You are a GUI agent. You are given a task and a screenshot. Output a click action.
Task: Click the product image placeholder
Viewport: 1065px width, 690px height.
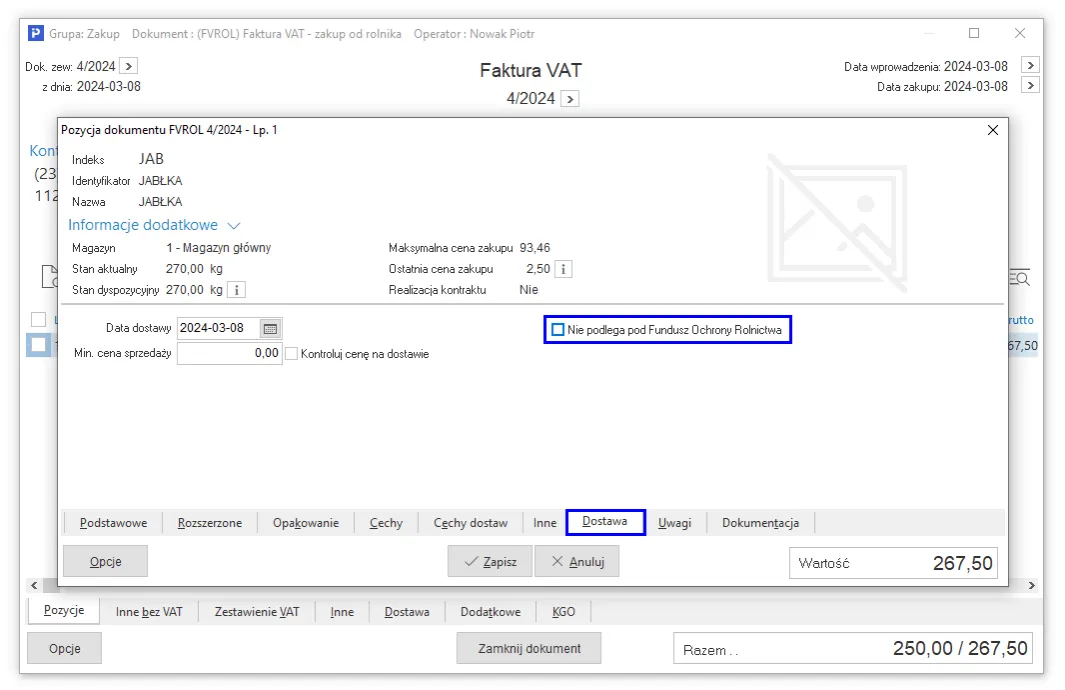837,223
